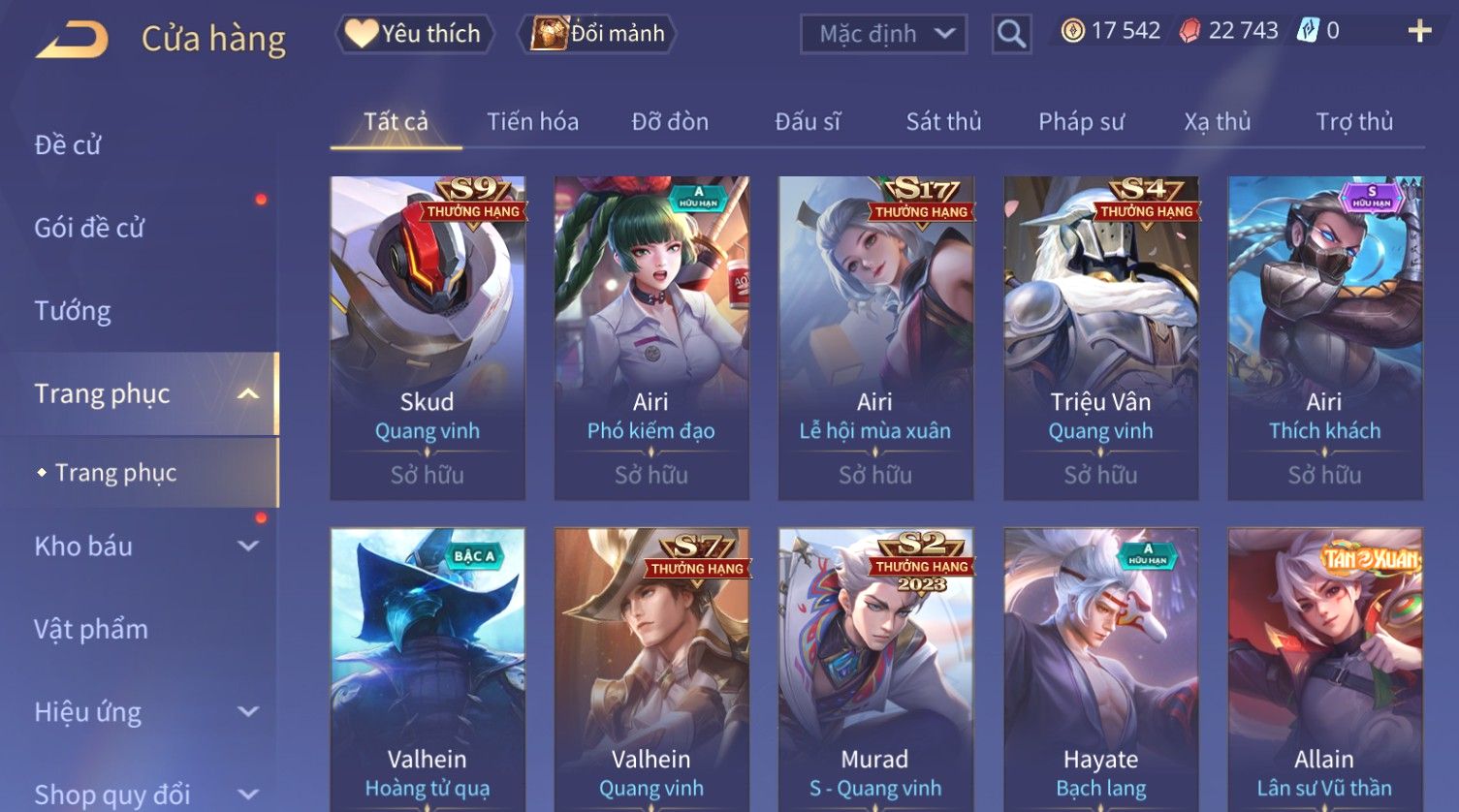Expand the Hiệu ứng sidebar section
The height and width of the screenshot is (812, 1459).
[x=248, y=712]
